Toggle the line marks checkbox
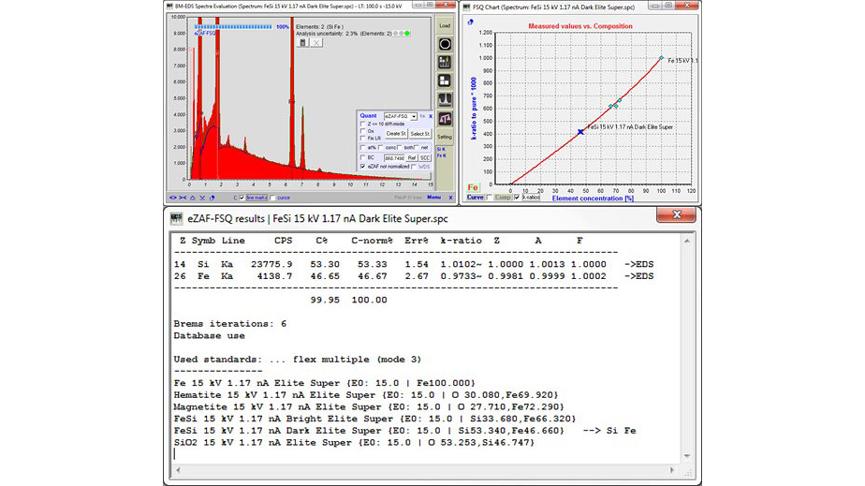This screenshot has width=865, height=486. (242, 197)
